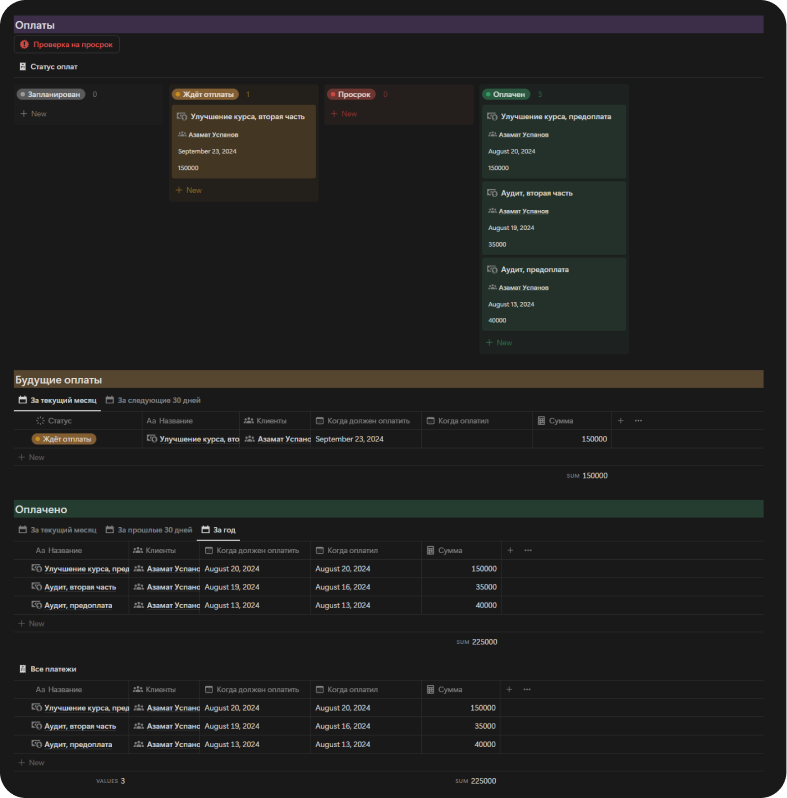The height and width of the screenshot is (798, 787).
Task: Add New card under Просрок column
Action: click(344, 113)
